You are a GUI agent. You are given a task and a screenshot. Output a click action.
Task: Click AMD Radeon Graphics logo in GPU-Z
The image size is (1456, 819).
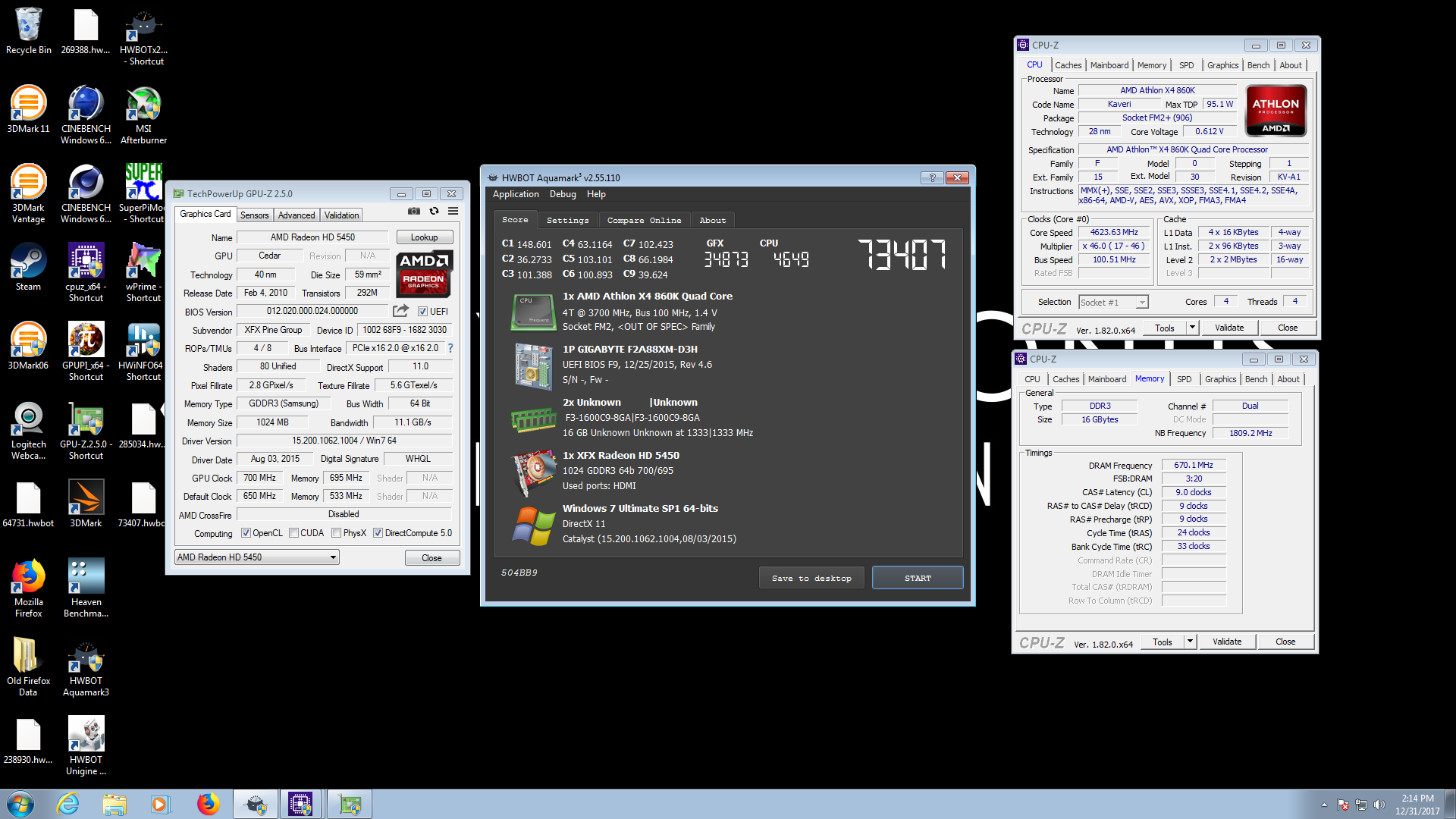point(424,275)
